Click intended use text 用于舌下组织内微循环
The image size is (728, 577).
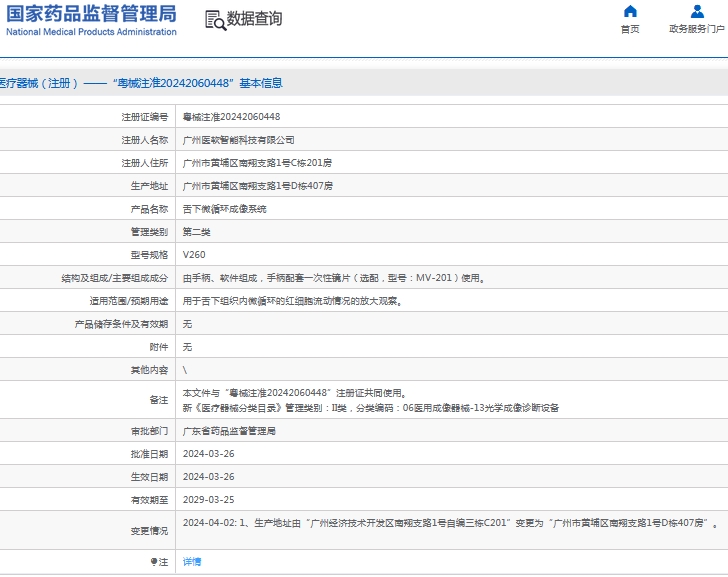292,301
